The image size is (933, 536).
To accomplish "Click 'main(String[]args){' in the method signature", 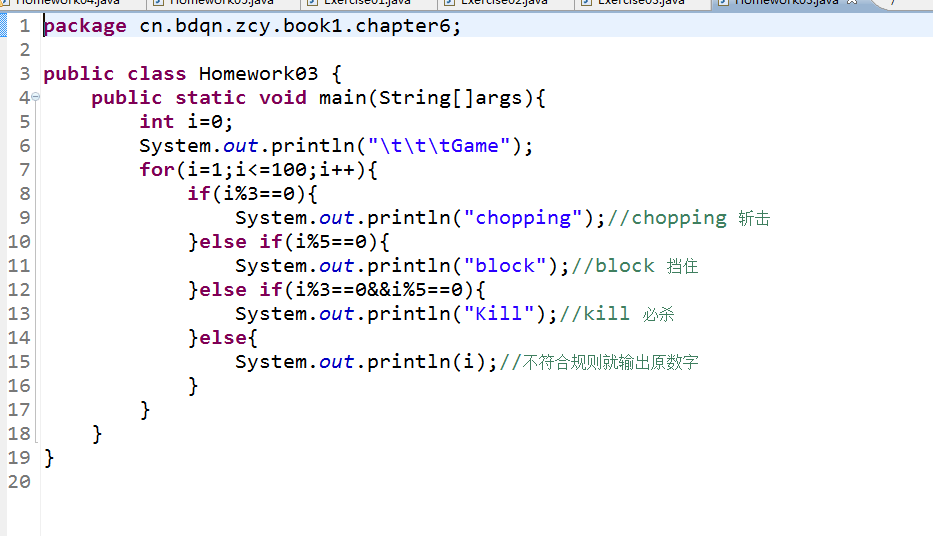I will pyautogui.click(x=432, y=98).
